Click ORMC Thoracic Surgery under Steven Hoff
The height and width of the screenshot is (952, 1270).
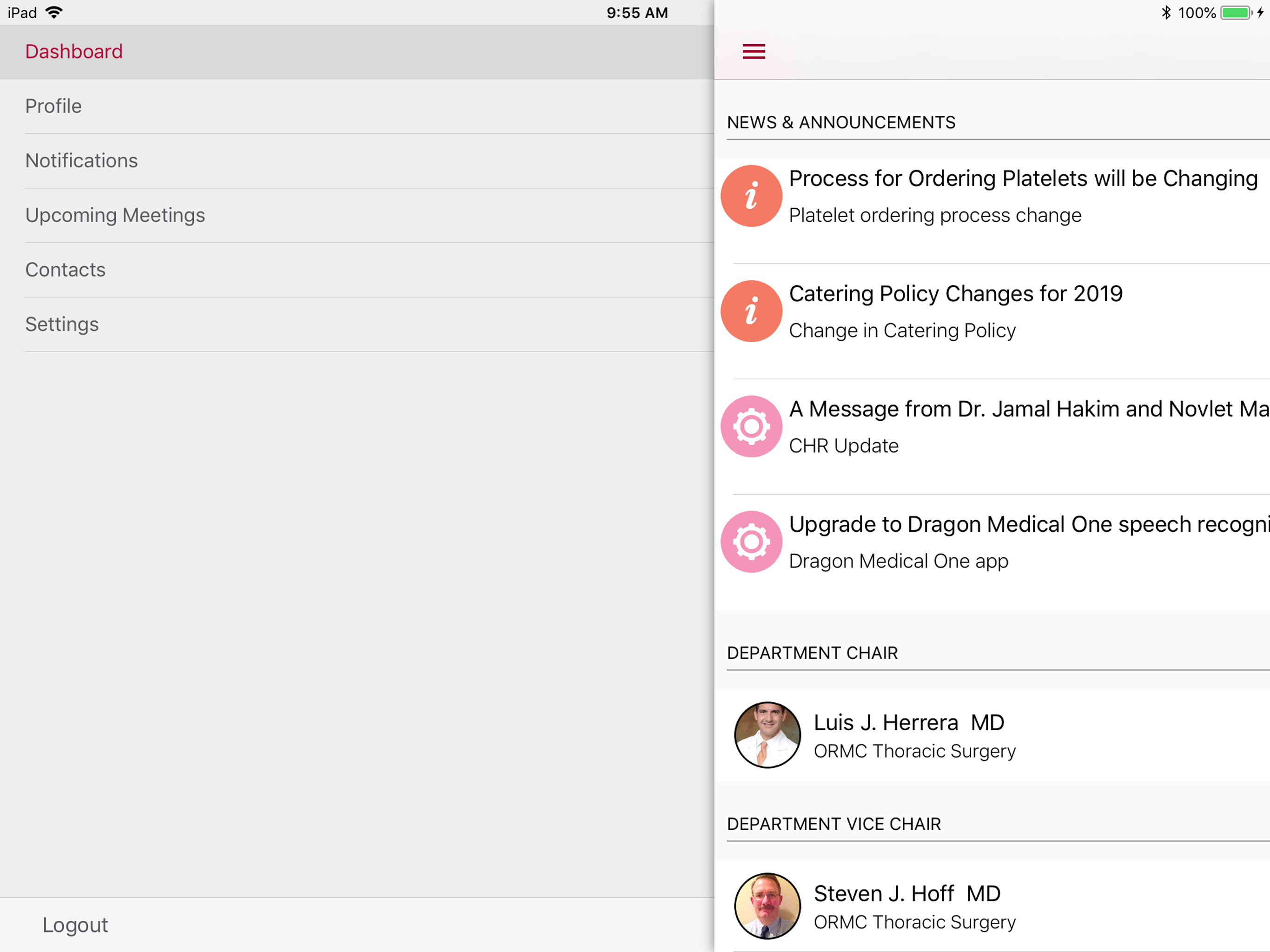pos(914,923)
